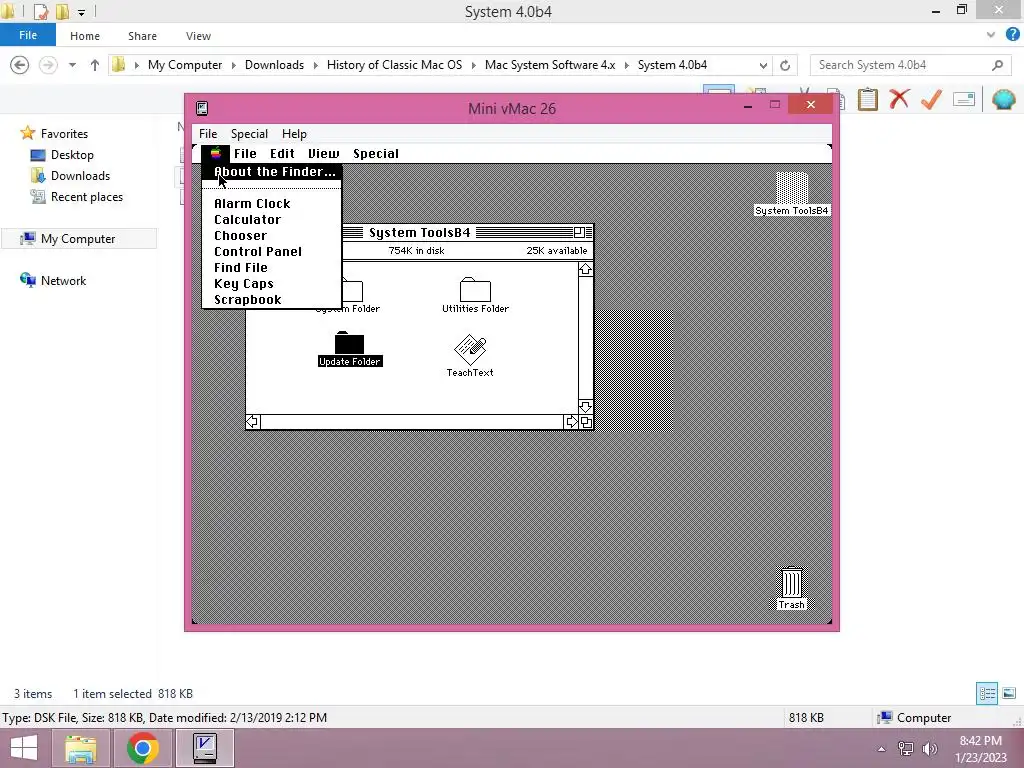Expand the path arrow after History of Classic Mac OS
Screen dimensions: 1024x768
[473, 65]
